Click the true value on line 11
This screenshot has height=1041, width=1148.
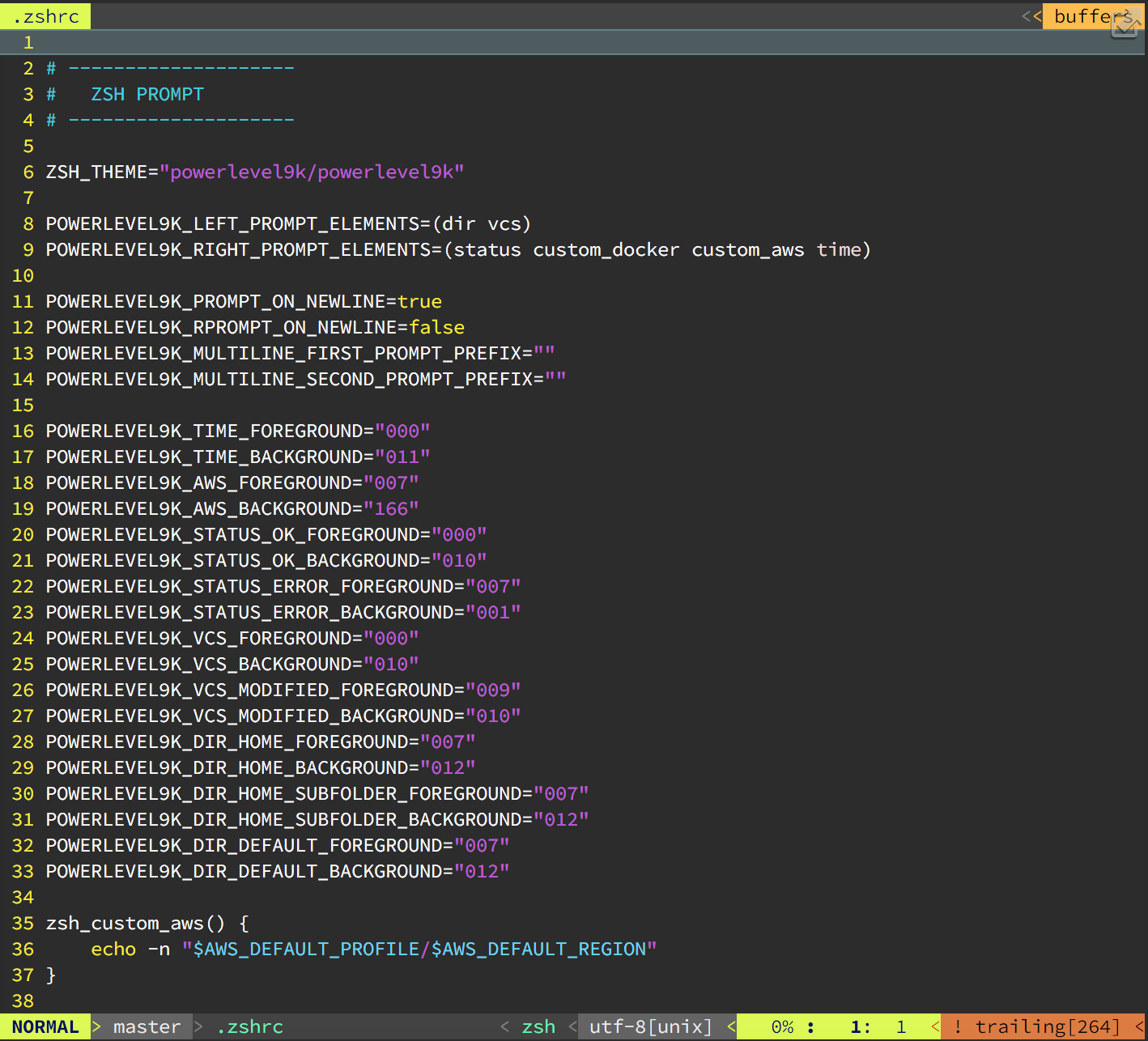click(x=419, y=301)
